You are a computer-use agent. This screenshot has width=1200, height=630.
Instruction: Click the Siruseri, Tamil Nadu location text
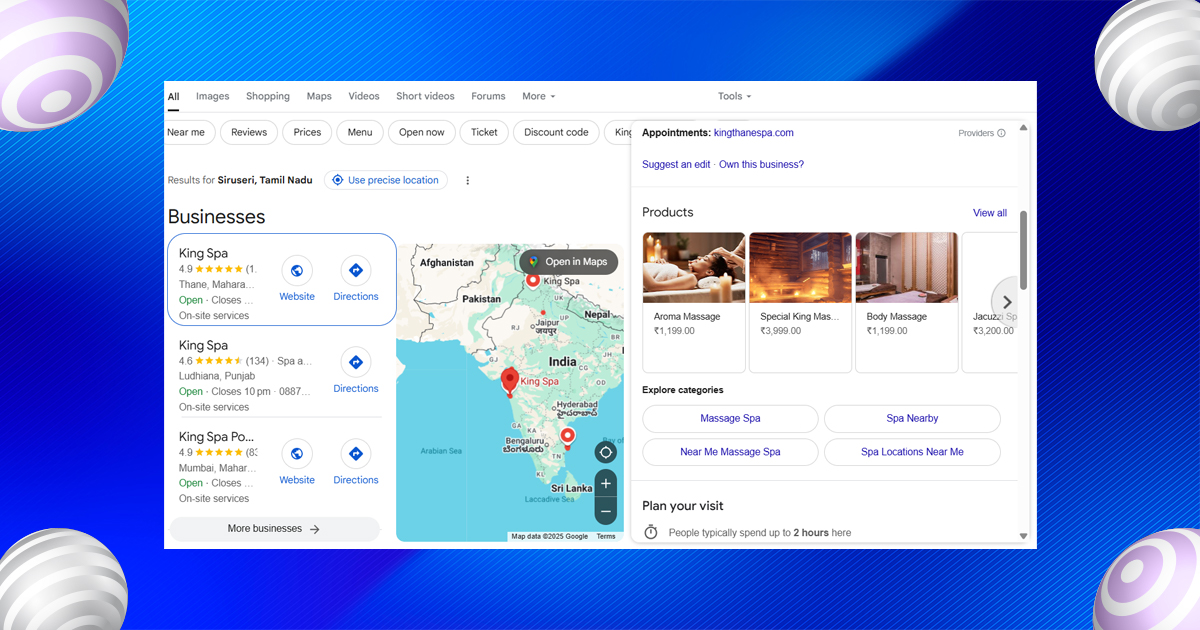pyautogui.click(x=265, y=180)
